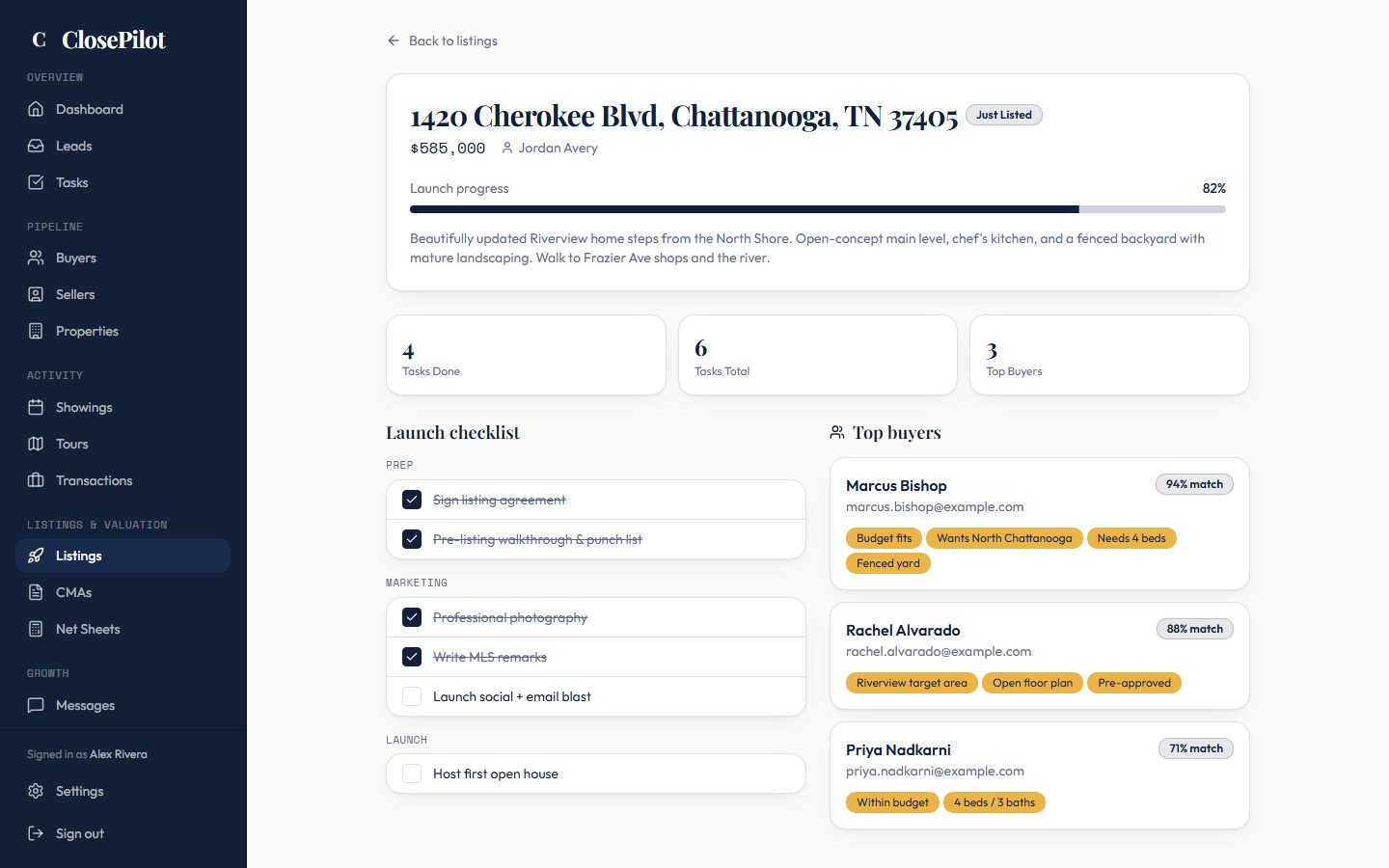Image resolution: width=1389 pixels, height=868 pixels.
Task: Click the Tasks Total stat card
Action: tap(818, 355)
